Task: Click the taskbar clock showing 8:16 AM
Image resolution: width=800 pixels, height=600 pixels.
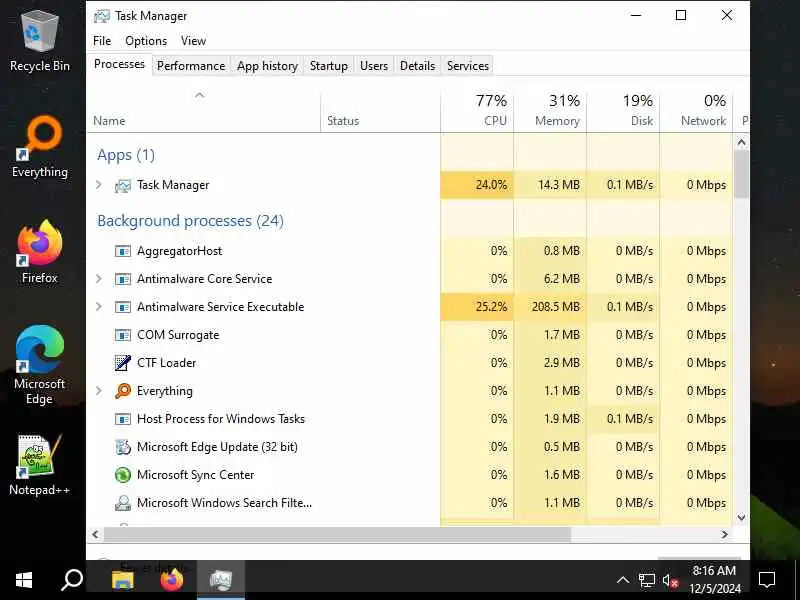Action: click(714, 580)
